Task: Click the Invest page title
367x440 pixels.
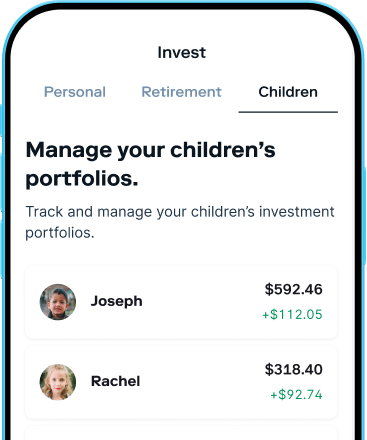Action: pos(182,53)
